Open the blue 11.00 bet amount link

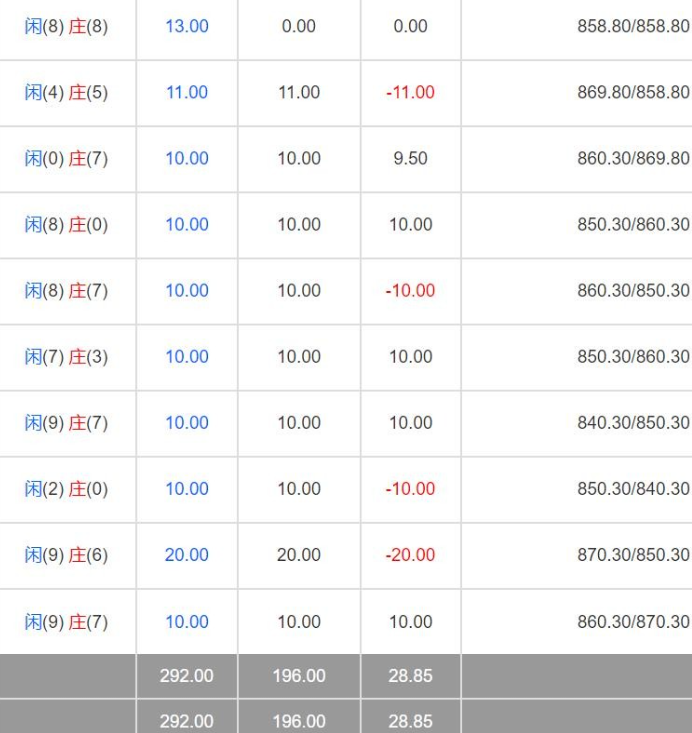[187, 92]
